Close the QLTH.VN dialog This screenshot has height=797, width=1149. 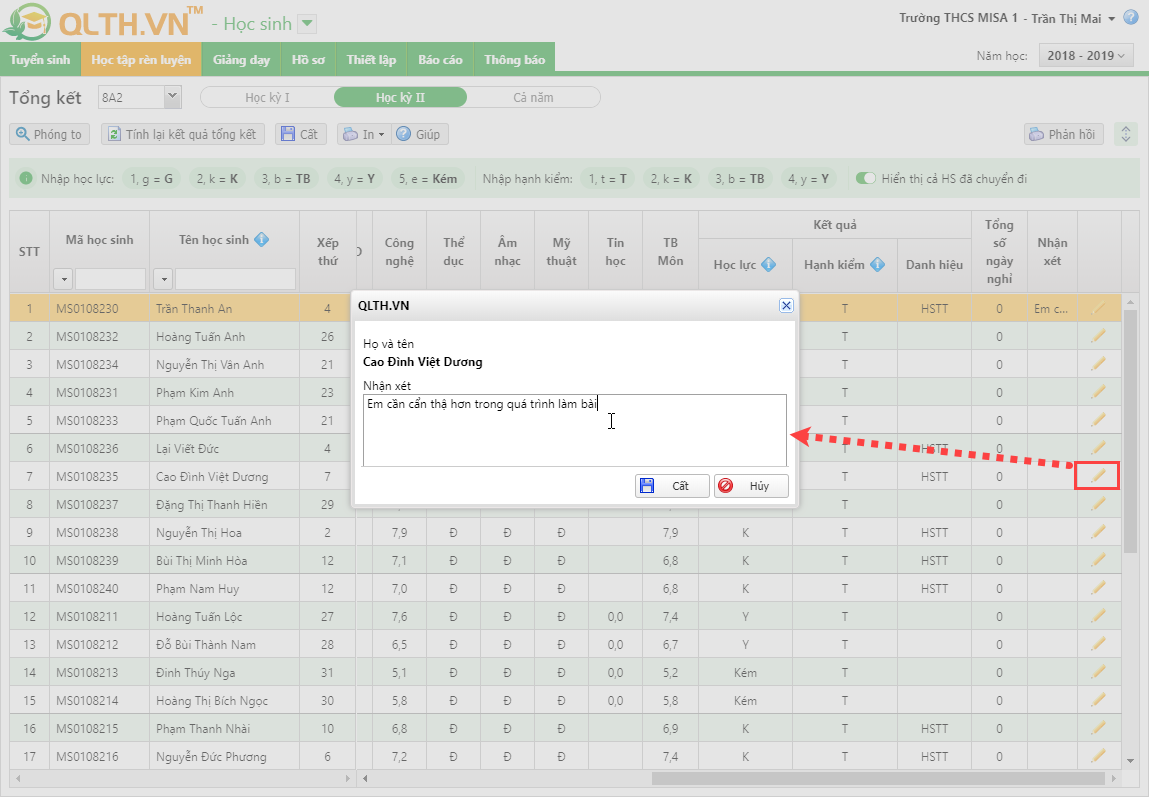point(786,305)
